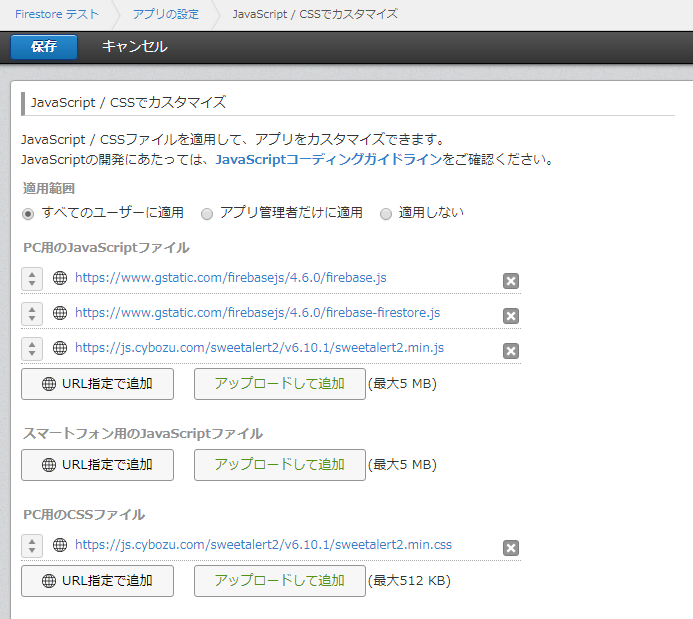Click URL指定で追加 under スマートフォン用のJavaScriptファイル

[x=97, y=465]
